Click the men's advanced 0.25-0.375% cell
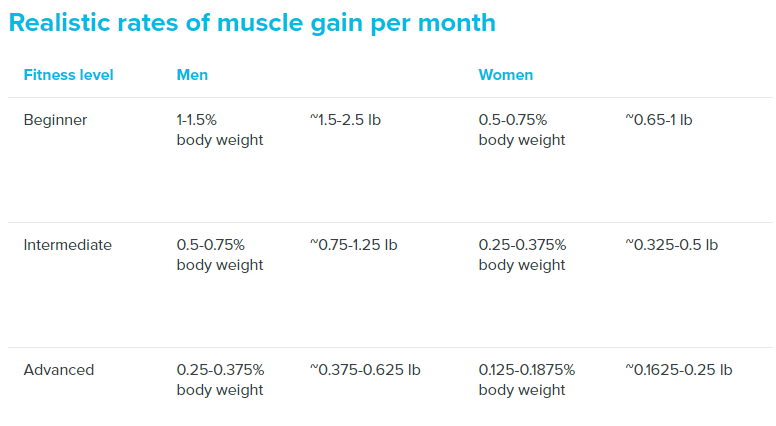The height and width of the screenshot is (426, 776). click(220, 380)
